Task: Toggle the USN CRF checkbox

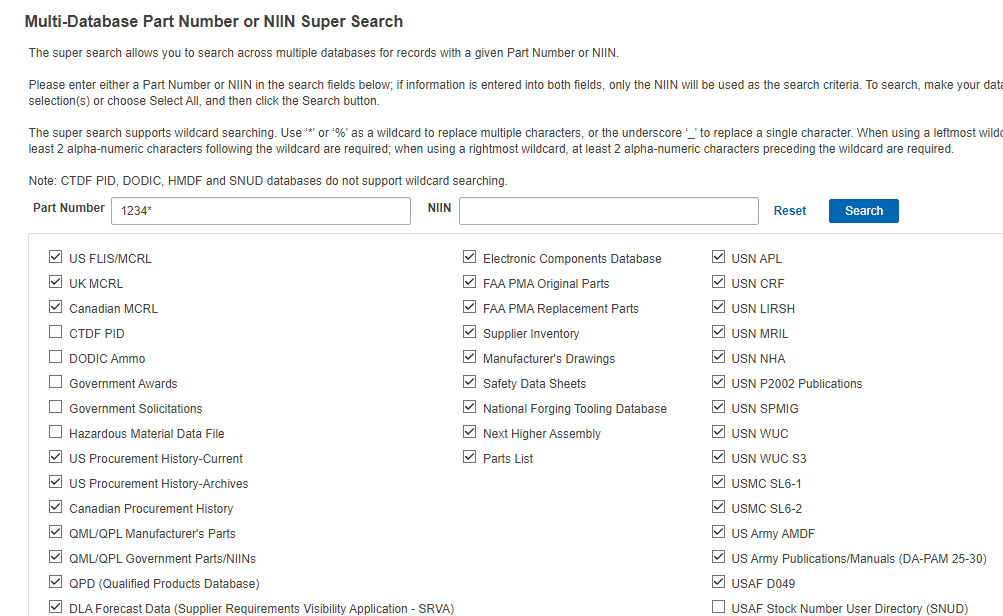Action: [718, 282]
